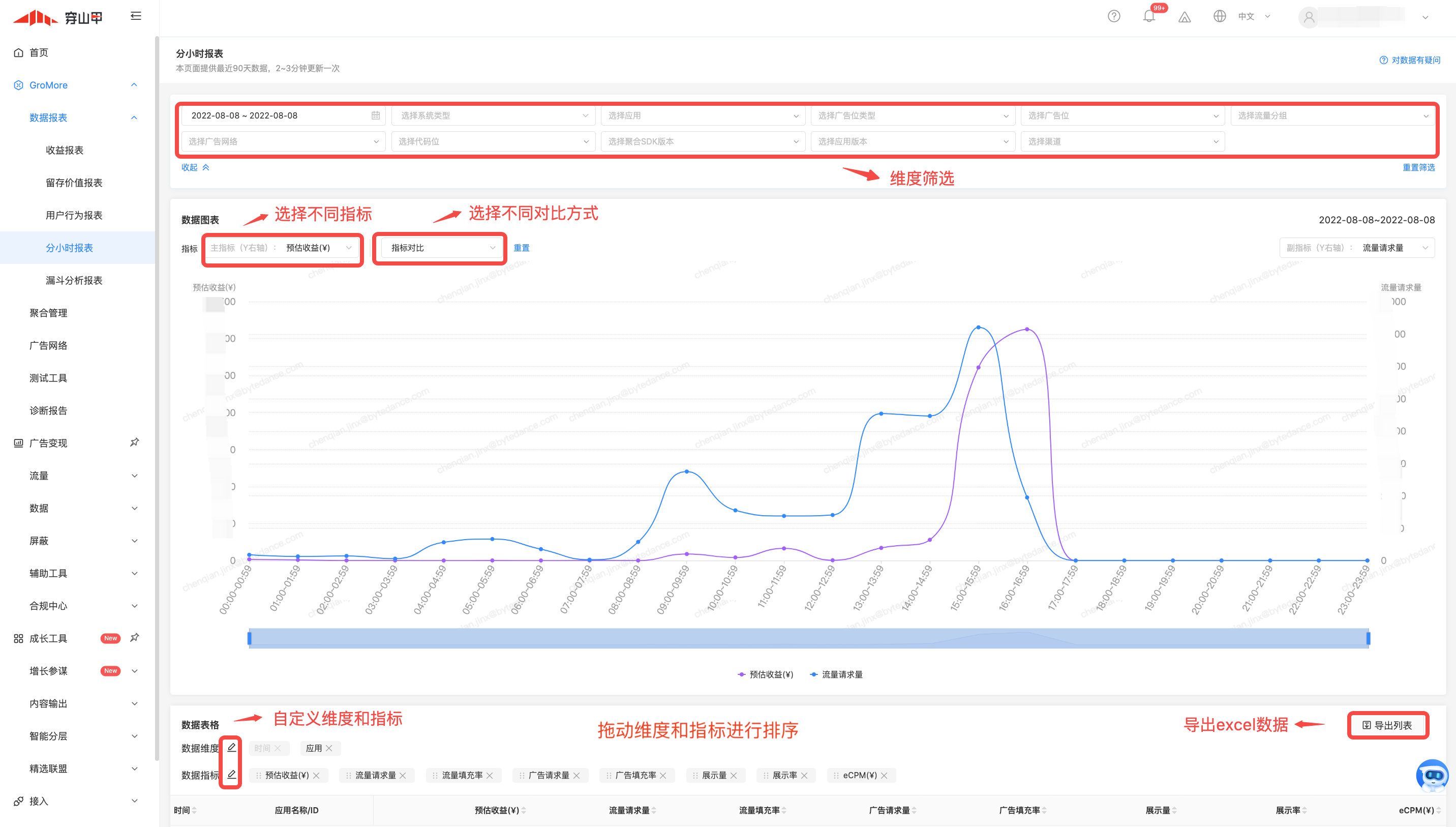The width and height of the screenshot is (1456, 827).
Task: Expand the 流量 sidebar section
Action: point(135,476)
